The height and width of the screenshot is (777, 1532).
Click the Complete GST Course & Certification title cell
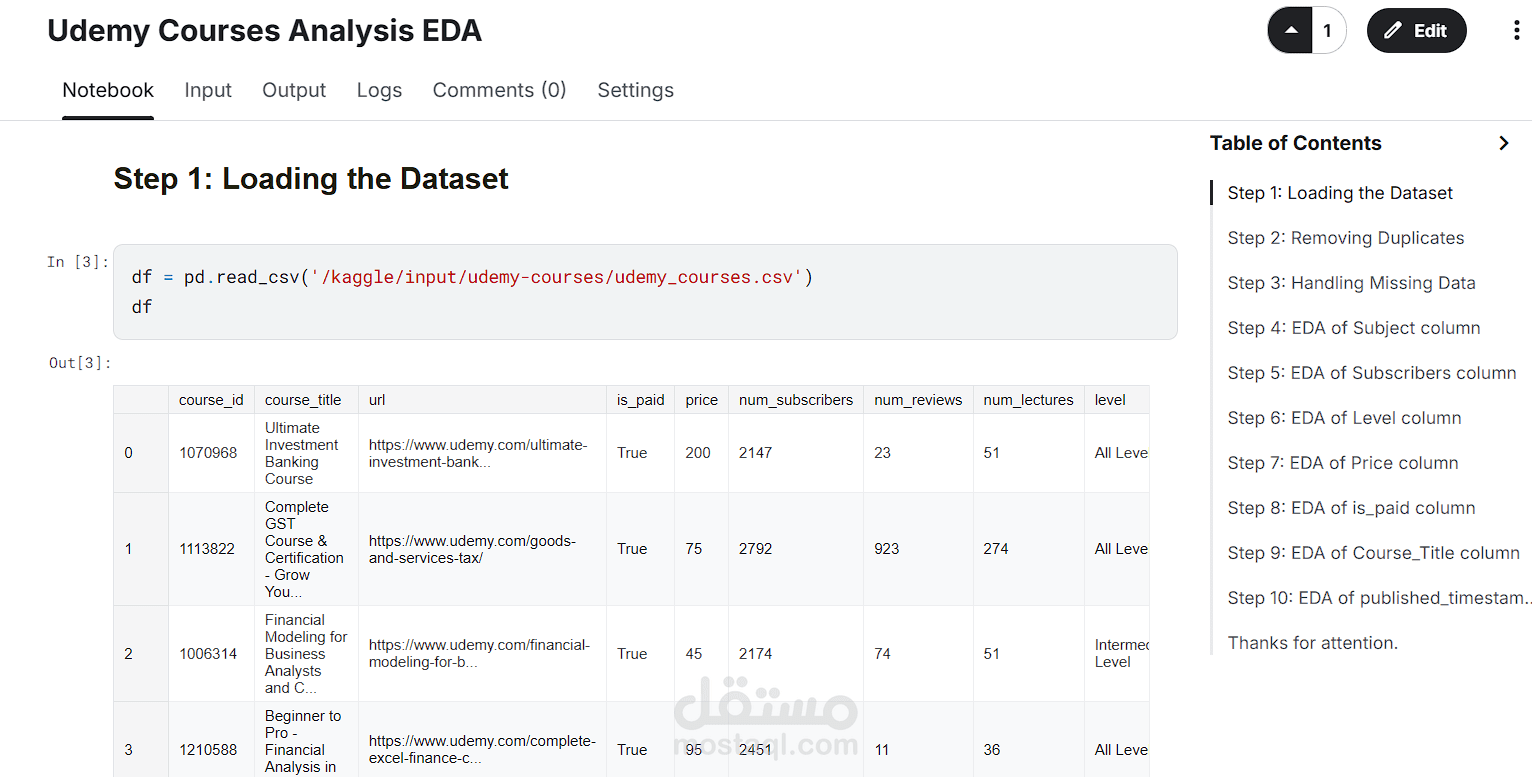point(304,549)
